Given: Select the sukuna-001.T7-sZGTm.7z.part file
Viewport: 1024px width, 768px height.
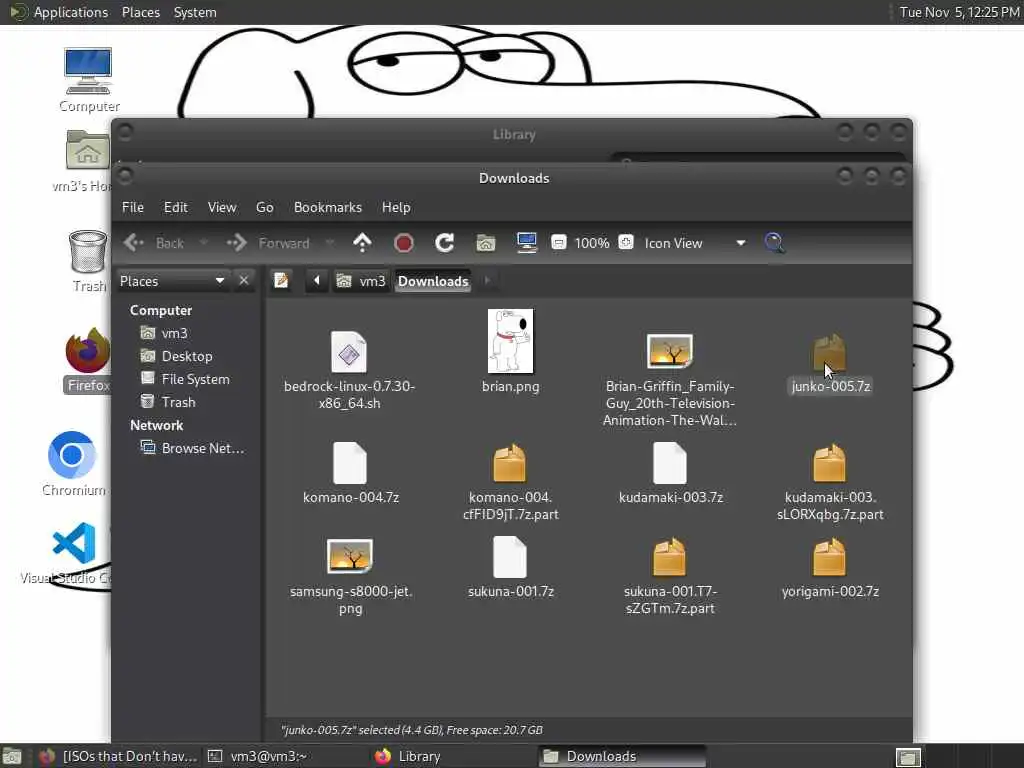Looking at the screenshot, I should tap(670, 577).
